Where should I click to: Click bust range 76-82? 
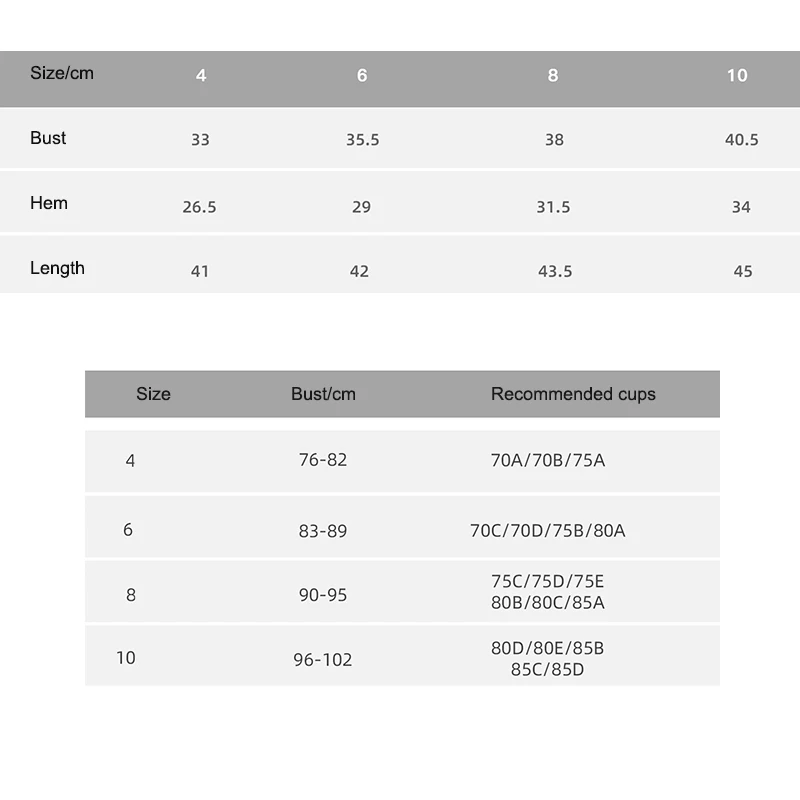click(x=323, y=460)
